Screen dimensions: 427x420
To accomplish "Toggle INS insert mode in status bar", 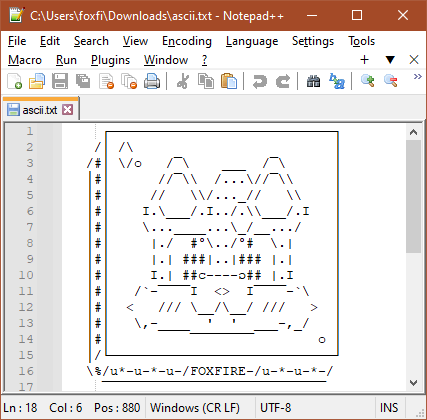I will tap(389, 408).
